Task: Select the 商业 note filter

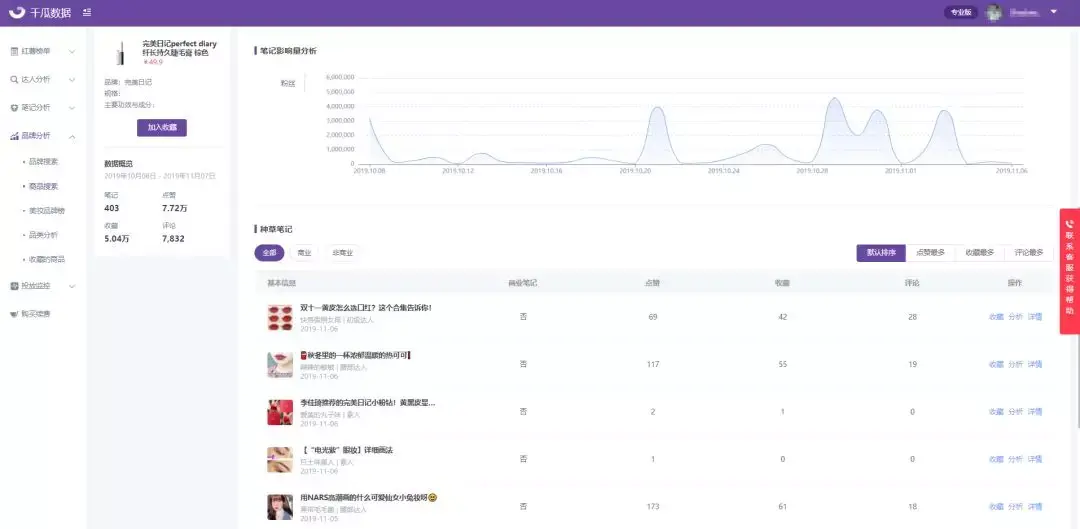Action: 304,253
